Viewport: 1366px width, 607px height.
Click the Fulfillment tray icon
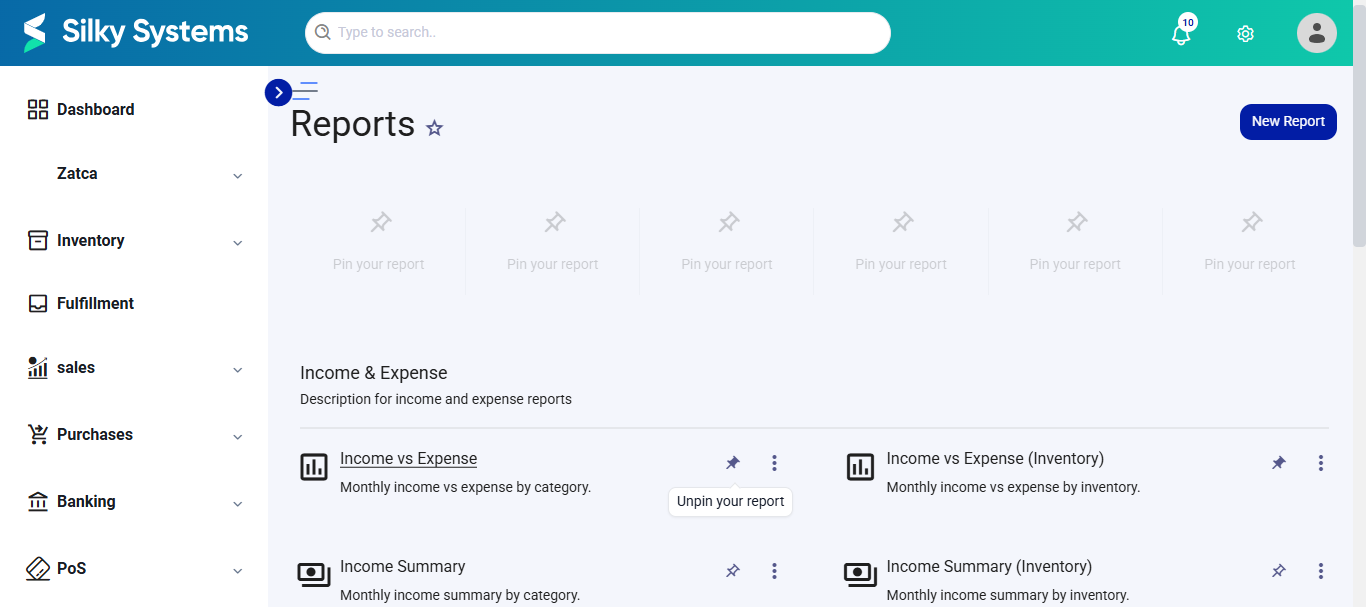point(38,304)
